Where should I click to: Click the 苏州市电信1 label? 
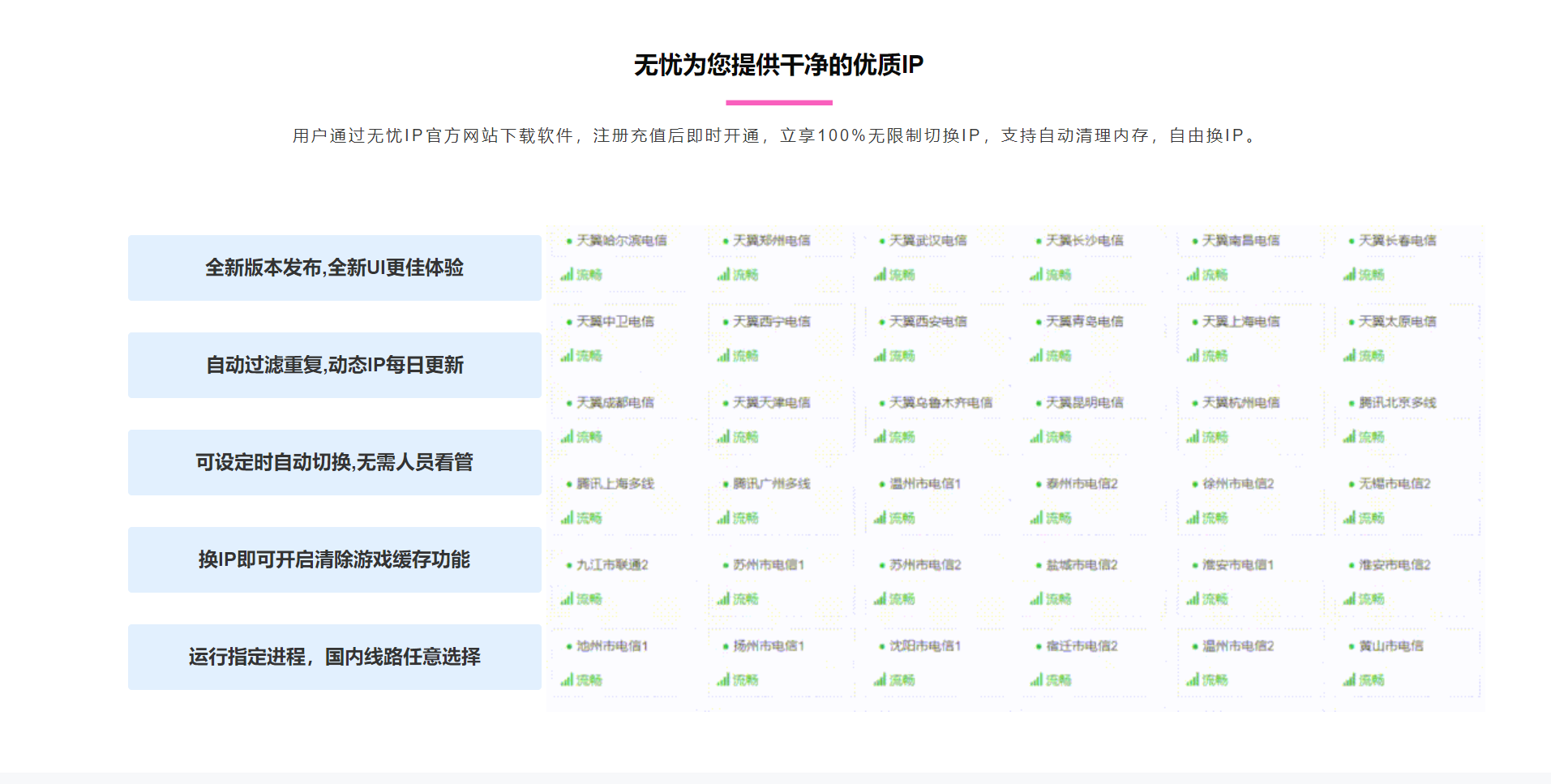(769, 565)
